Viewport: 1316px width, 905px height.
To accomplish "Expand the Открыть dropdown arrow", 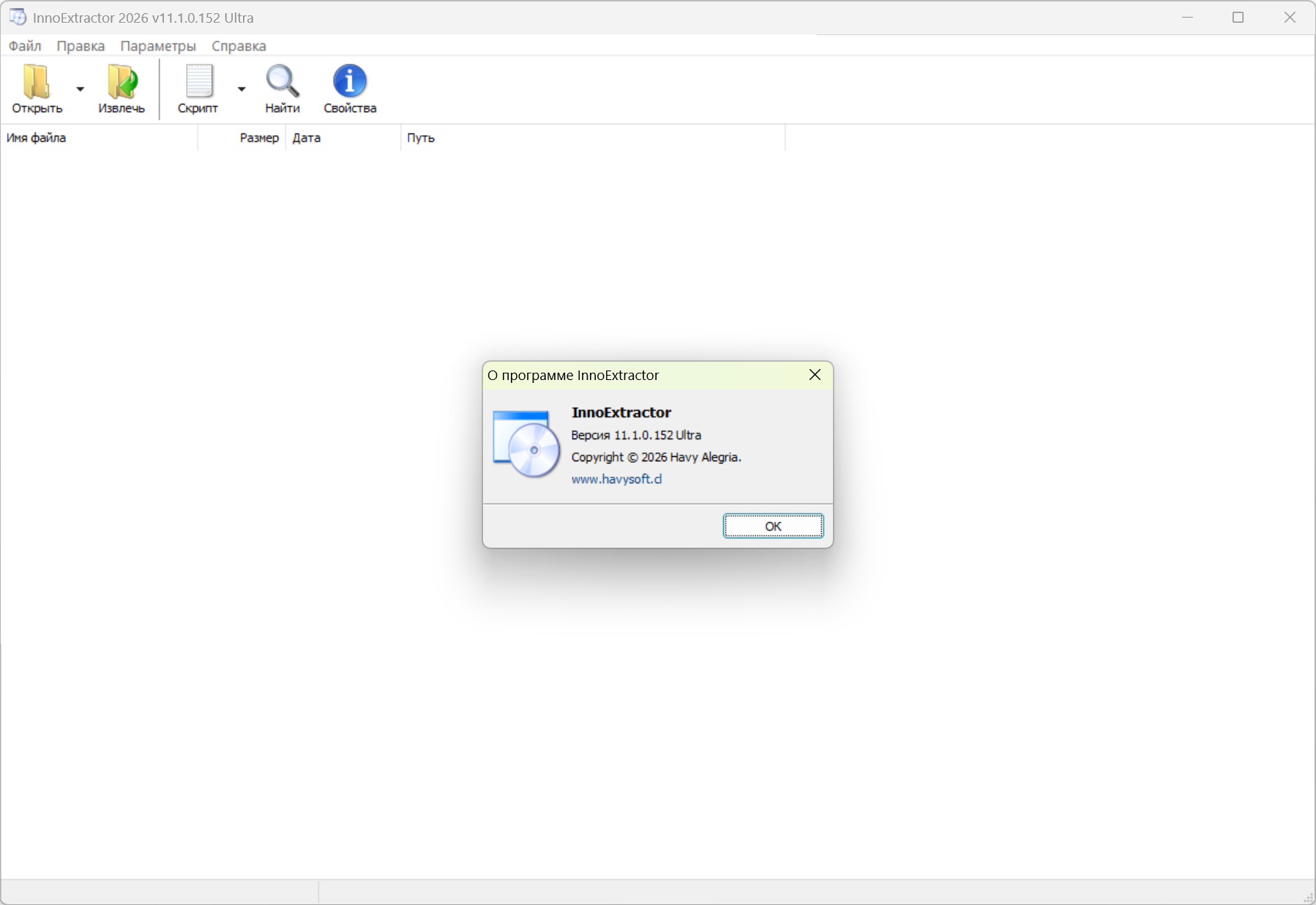I will [81, 89].
